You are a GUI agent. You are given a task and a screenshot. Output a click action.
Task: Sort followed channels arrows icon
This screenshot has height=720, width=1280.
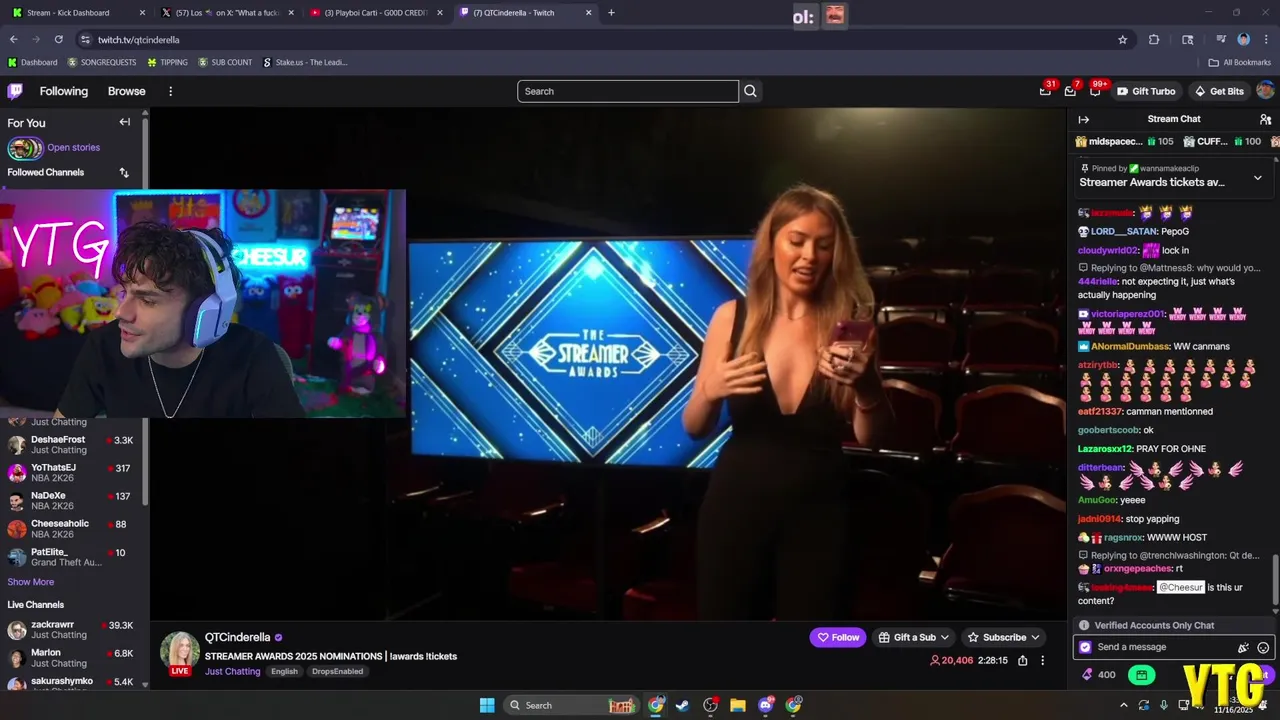pos(124,172)
